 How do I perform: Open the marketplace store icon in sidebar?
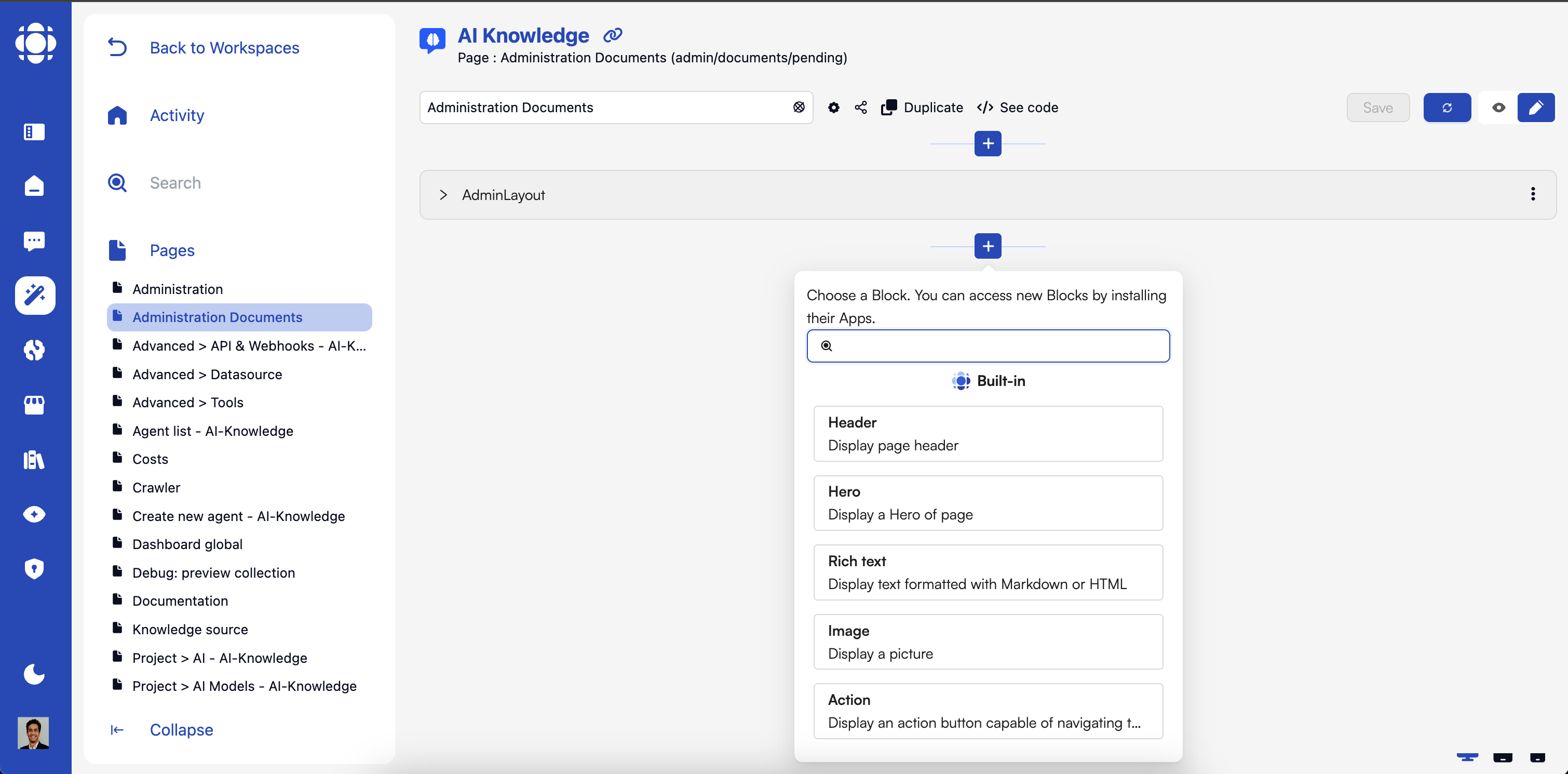point(35,404)
